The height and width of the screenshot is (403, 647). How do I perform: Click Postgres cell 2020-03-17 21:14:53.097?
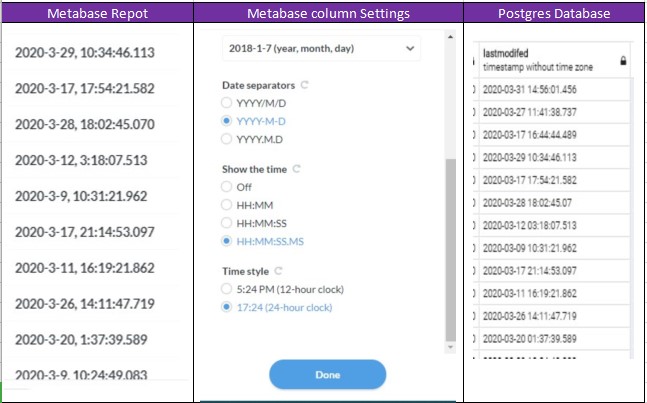tap(555, 271)
